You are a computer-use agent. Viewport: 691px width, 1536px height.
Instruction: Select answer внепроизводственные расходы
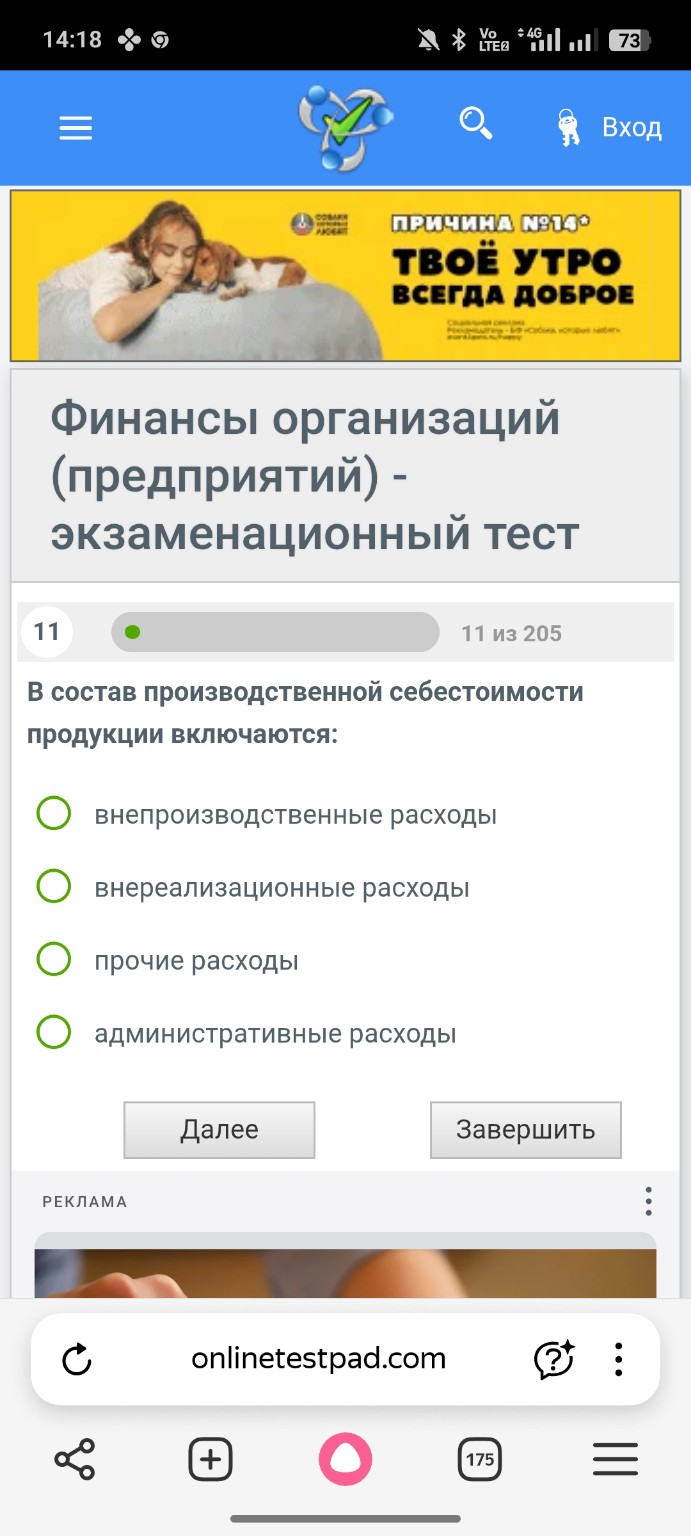pyautogui.click(x=53, y=813)
